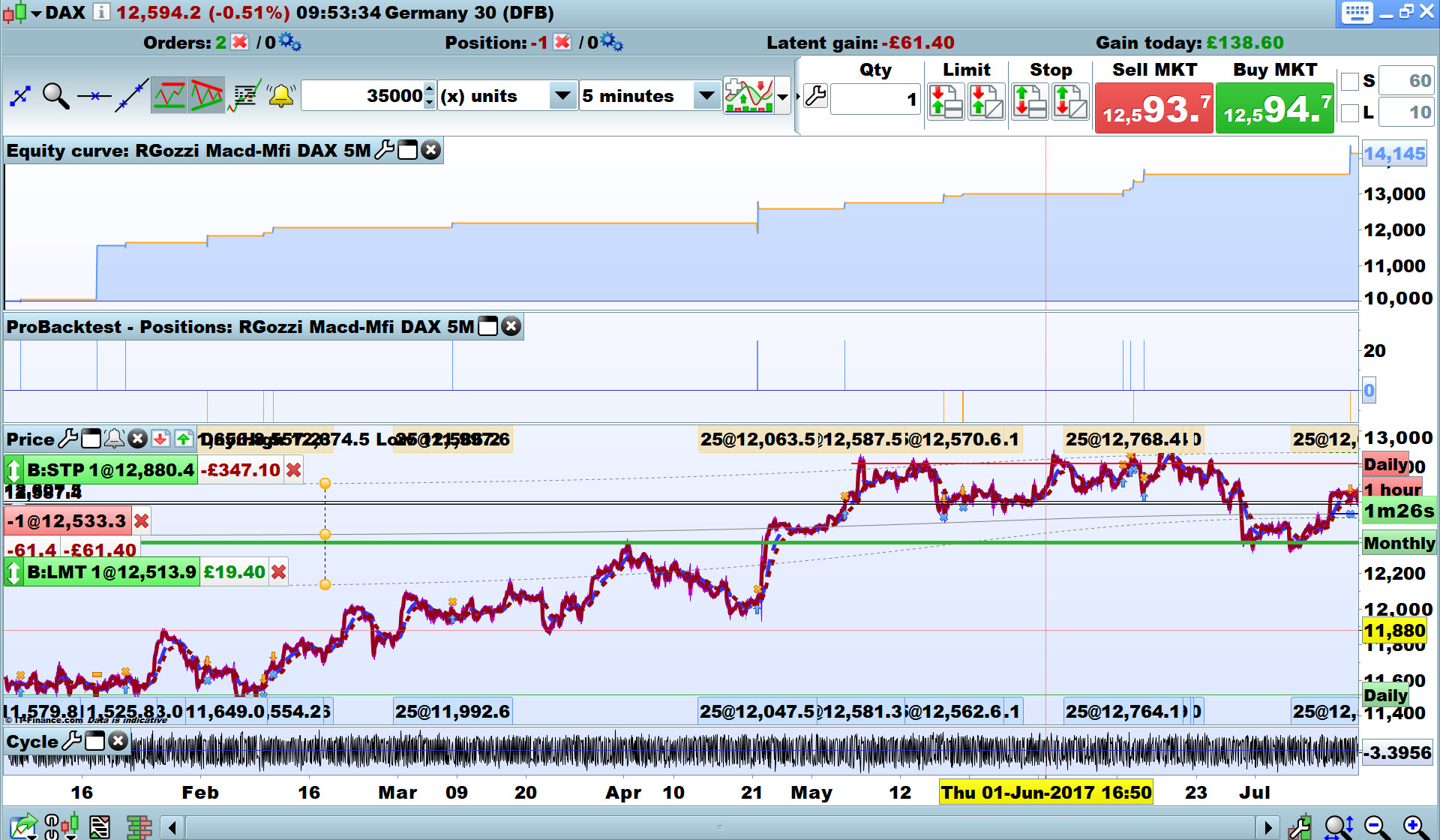Close the Cycle indicator panel

pyautogui.click(x=118, y=742)
